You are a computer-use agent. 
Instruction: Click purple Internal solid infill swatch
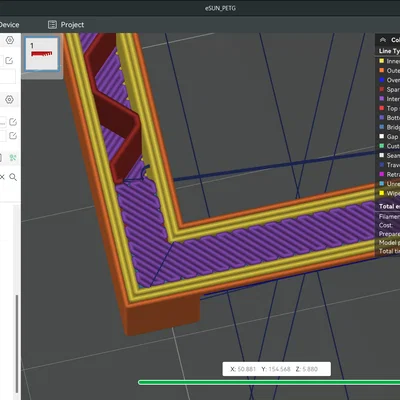click(382, 99)
